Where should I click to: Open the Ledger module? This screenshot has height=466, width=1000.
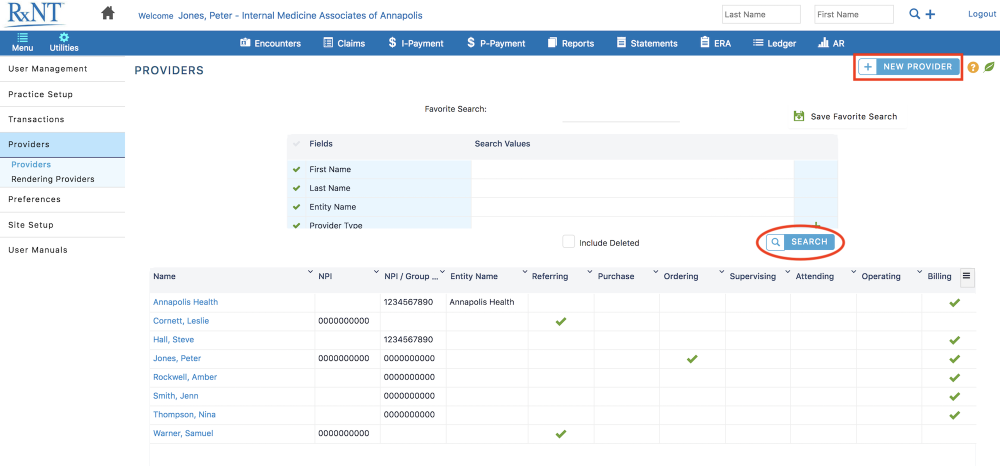coord(774,43)
